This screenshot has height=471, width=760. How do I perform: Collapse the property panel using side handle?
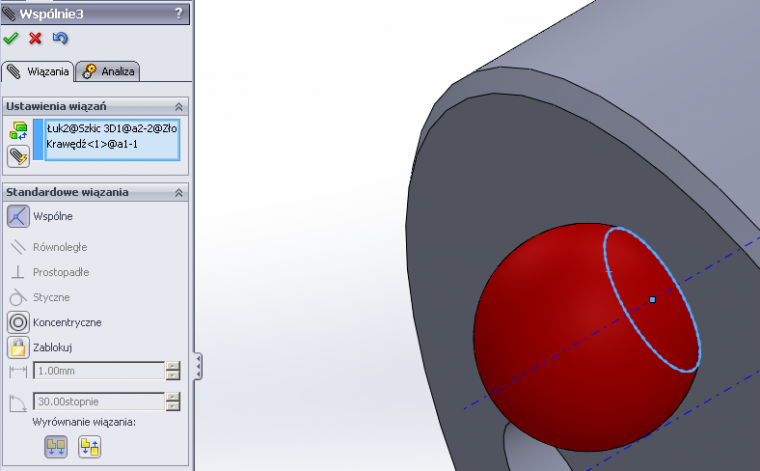198,366
